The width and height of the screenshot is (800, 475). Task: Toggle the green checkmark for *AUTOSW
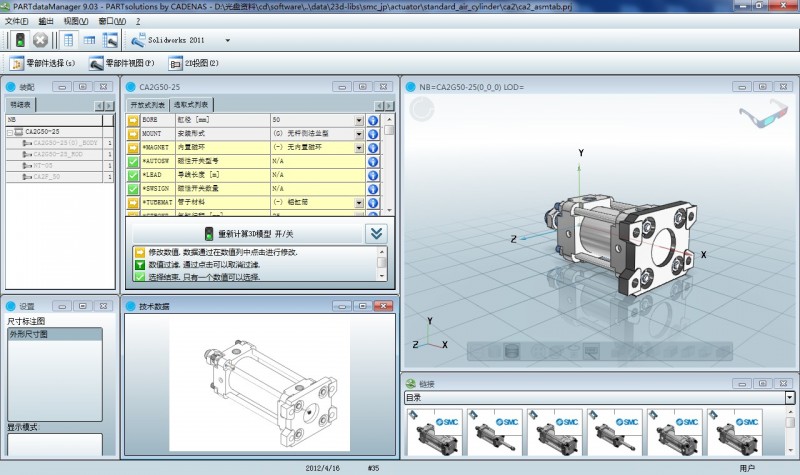(x=133, y=160)
